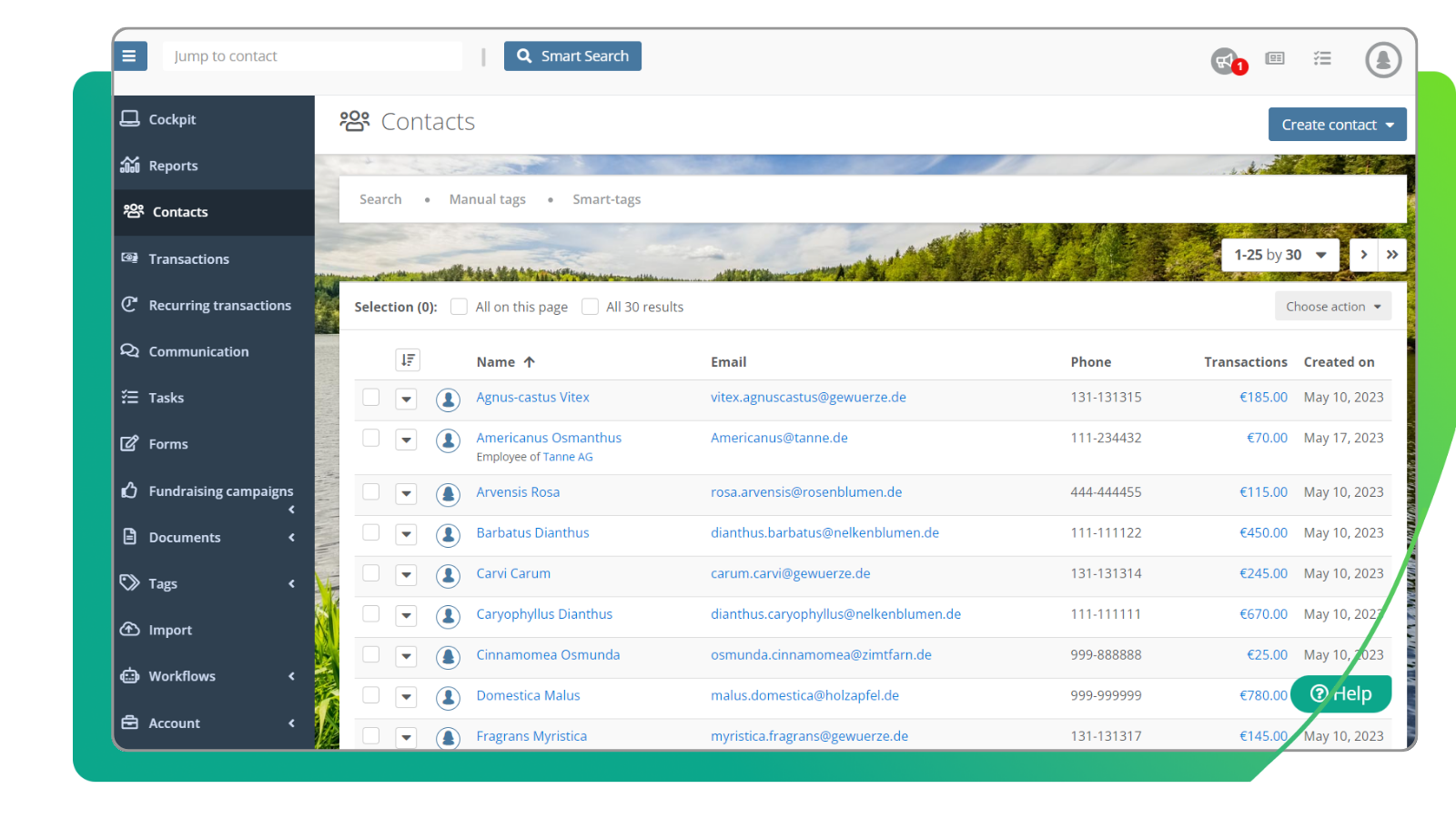The height and width of the screenshot is (819, 1456).
Task: Expand the row dropdown for Carvi Carum
Action: tap(406, 575)
